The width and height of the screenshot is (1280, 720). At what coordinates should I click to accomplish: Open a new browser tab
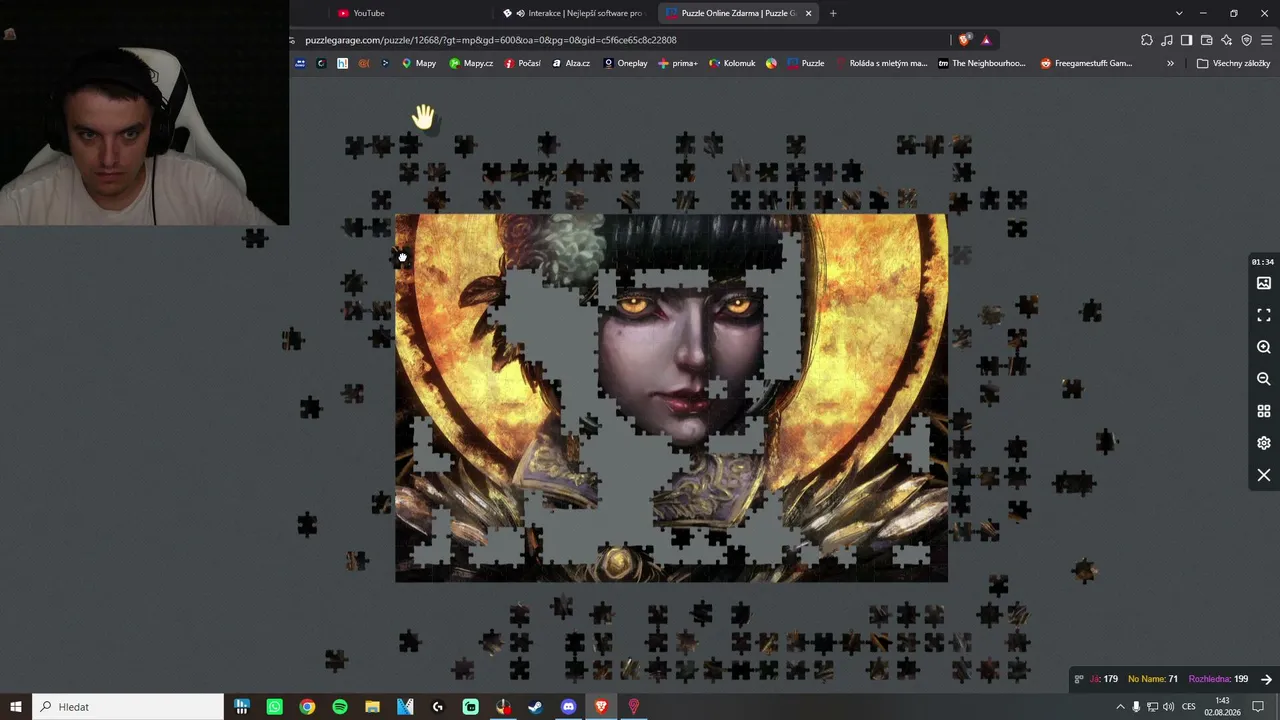click(x=833, y=13)
